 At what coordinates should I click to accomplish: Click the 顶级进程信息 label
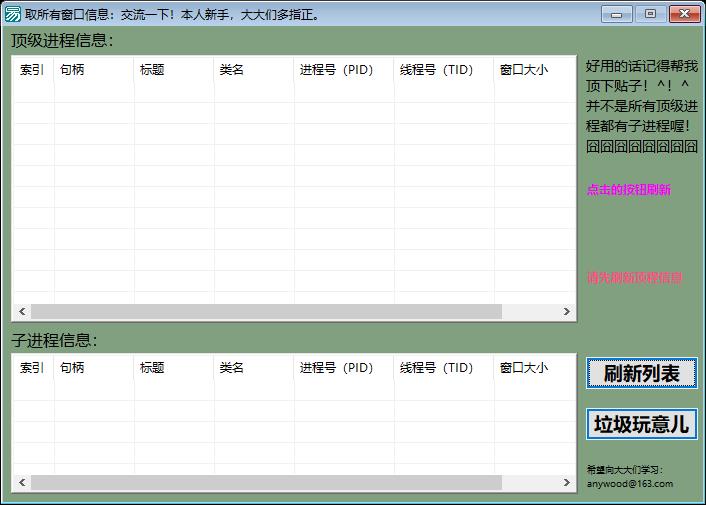(x=62, y=41)
